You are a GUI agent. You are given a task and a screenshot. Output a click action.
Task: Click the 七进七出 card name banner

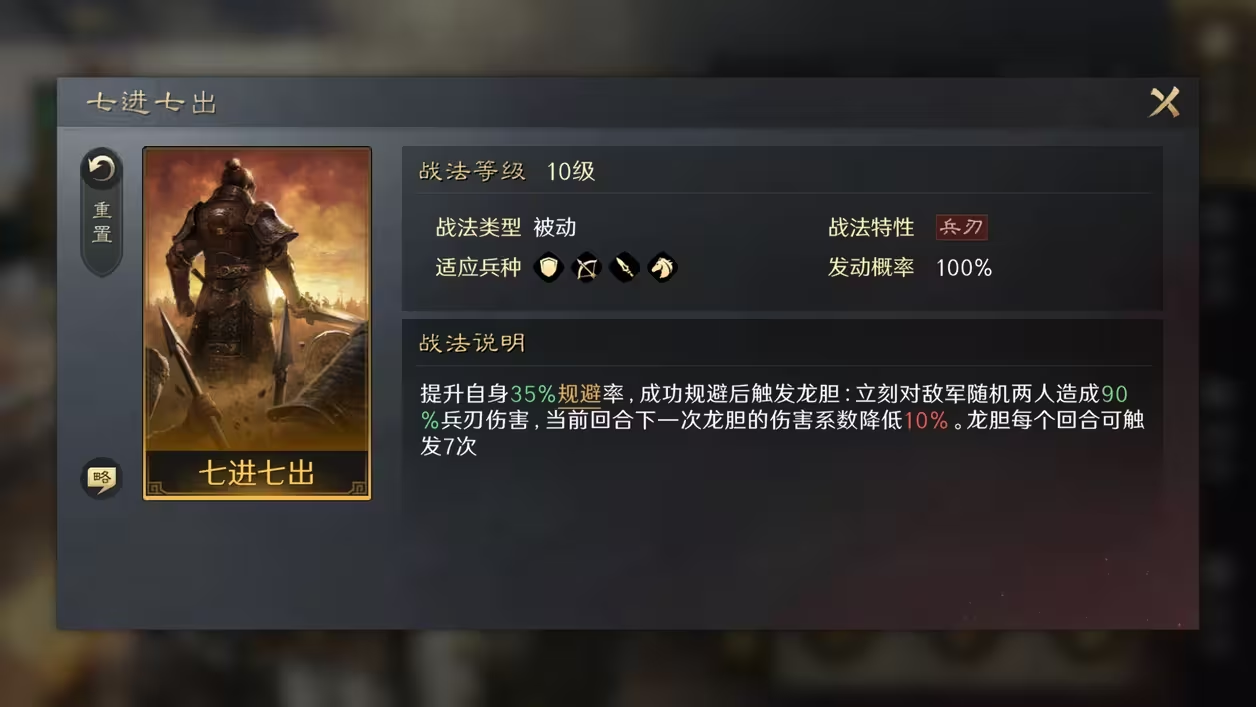(x=257, y=472)
